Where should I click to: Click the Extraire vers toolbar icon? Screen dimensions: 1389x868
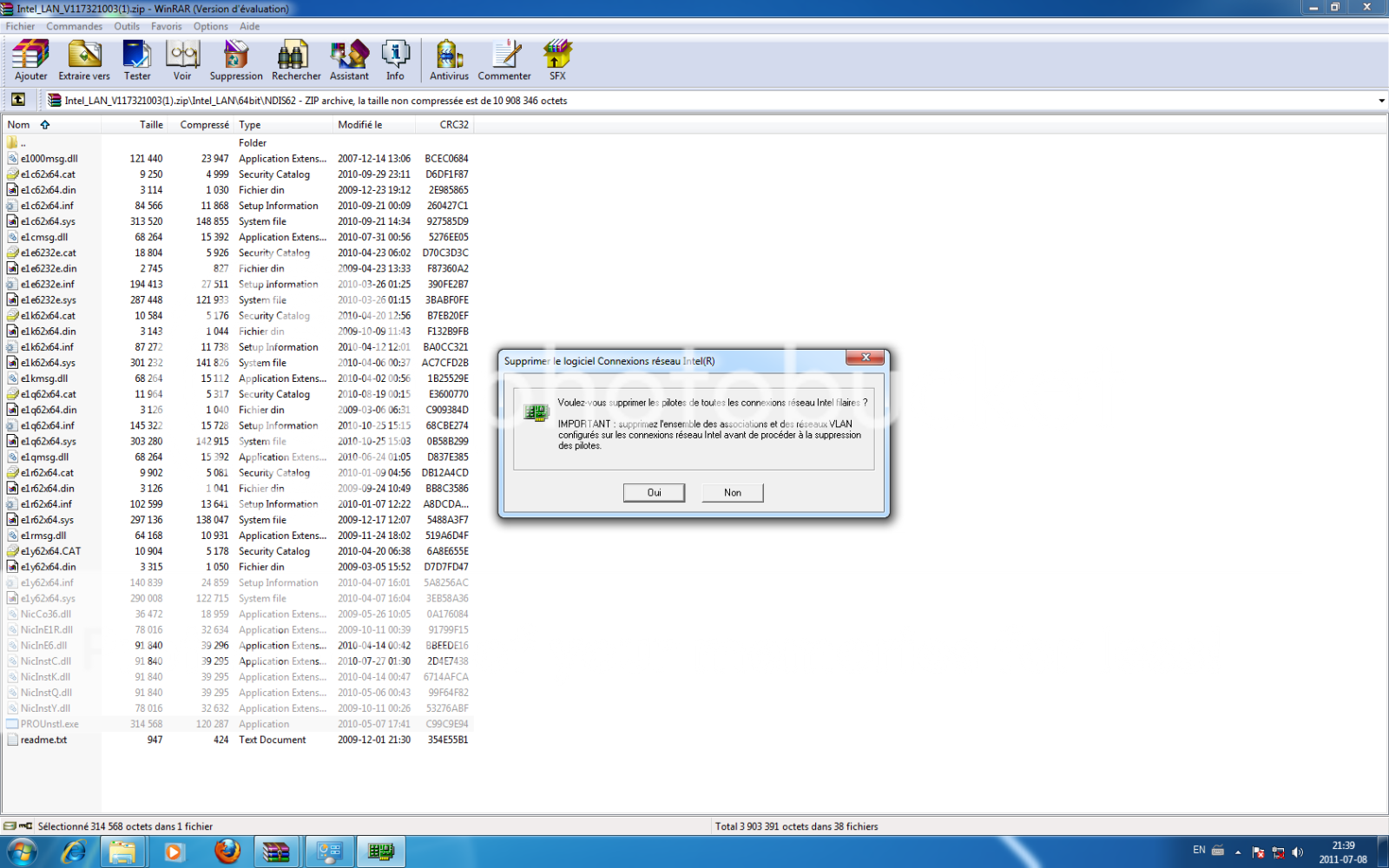coord(84,59)
